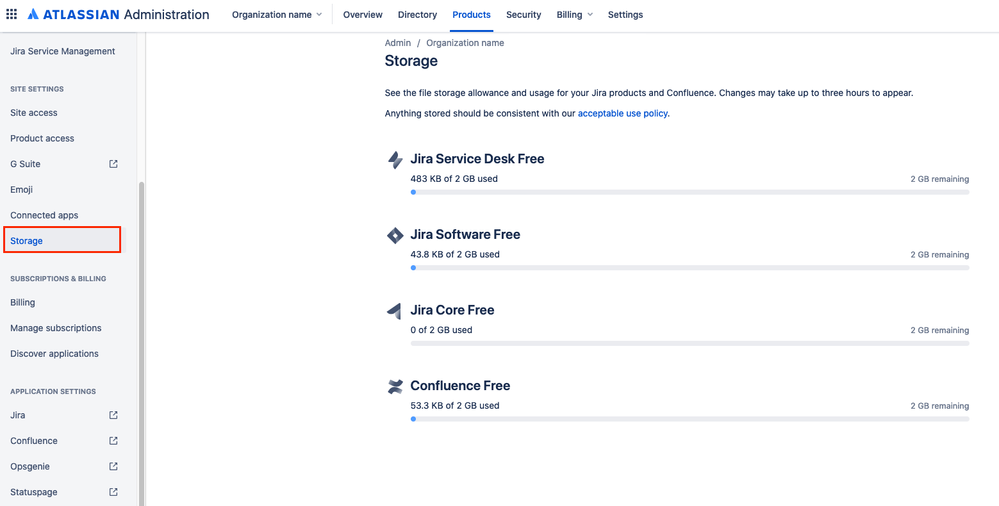
Task: Open the Settings tab
Action: (625, 15)
